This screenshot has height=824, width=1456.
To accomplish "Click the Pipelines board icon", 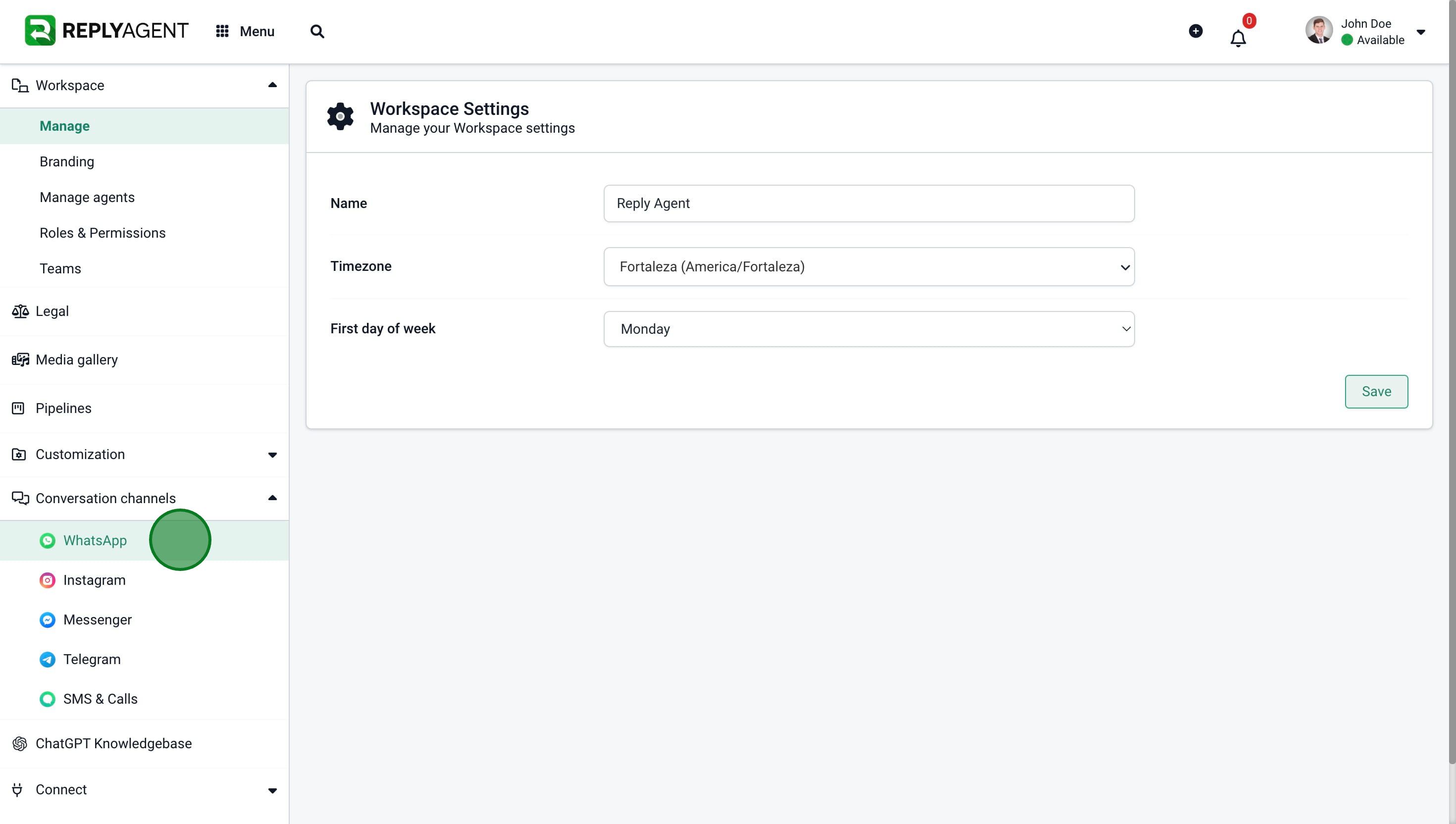I will [18, 408].
